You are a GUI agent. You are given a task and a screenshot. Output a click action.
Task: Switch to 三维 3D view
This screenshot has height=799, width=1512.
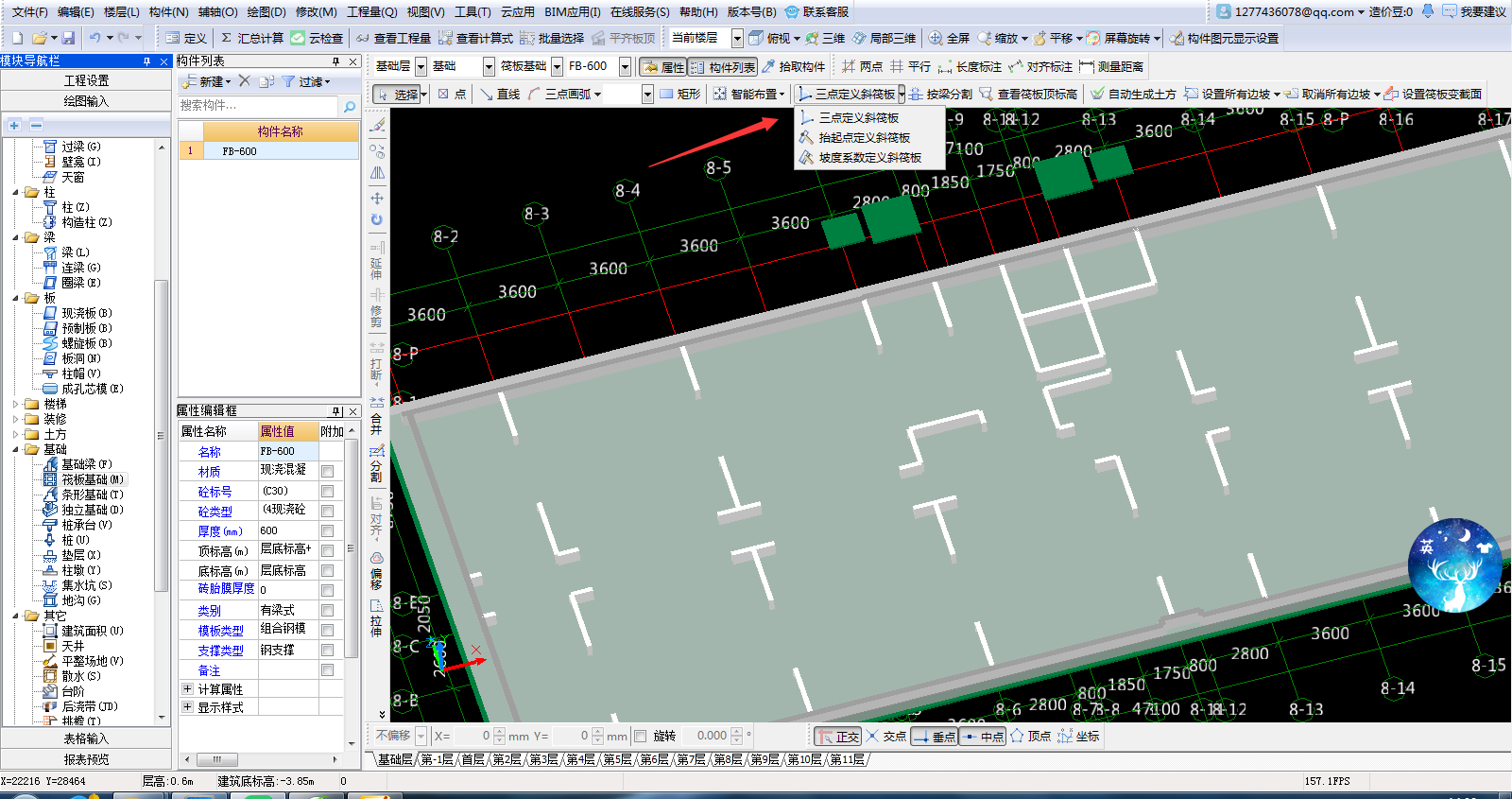pyautogui.click(x=825, y=38)
